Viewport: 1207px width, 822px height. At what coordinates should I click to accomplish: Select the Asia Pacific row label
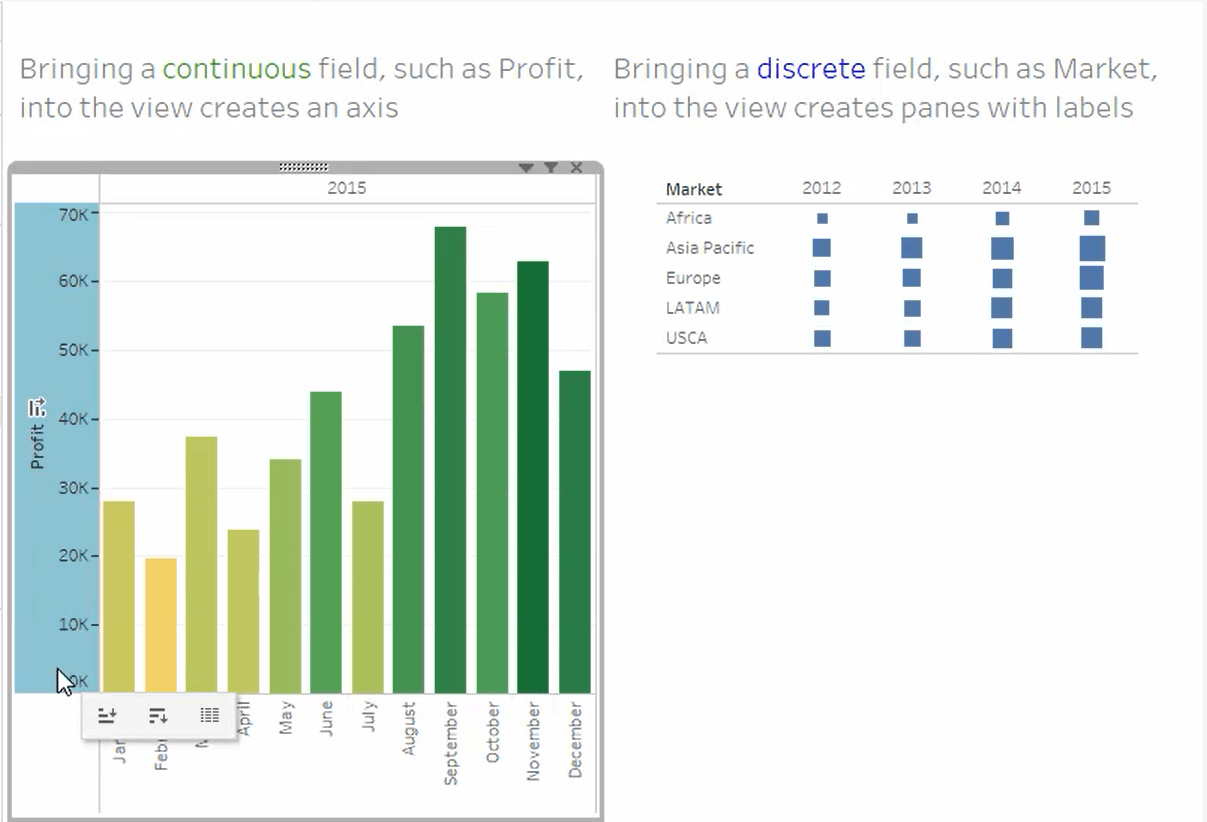(x=709, y=248)
